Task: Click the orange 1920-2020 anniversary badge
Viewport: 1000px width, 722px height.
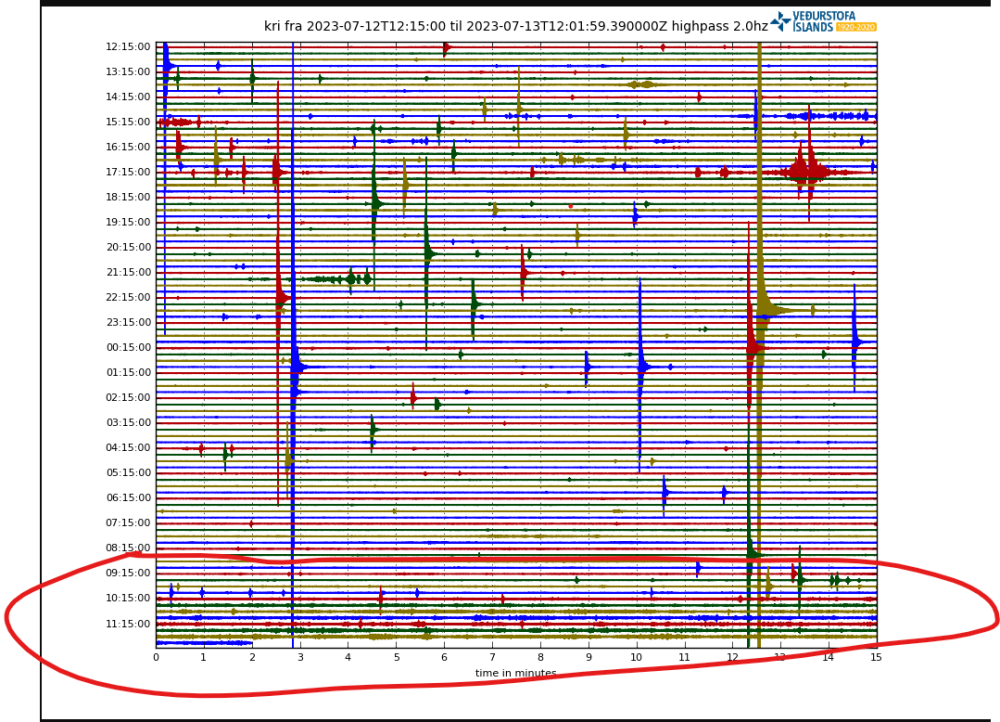Action: click(x=856, y=27)
